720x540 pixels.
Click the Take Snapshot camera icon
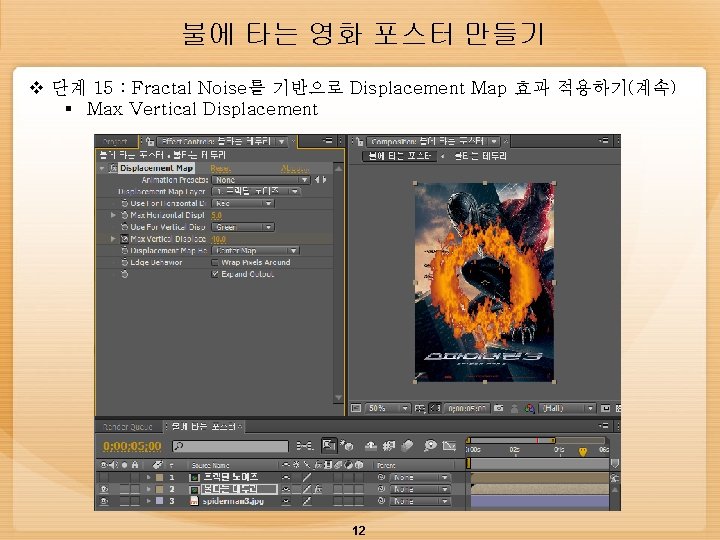(499, 408)
